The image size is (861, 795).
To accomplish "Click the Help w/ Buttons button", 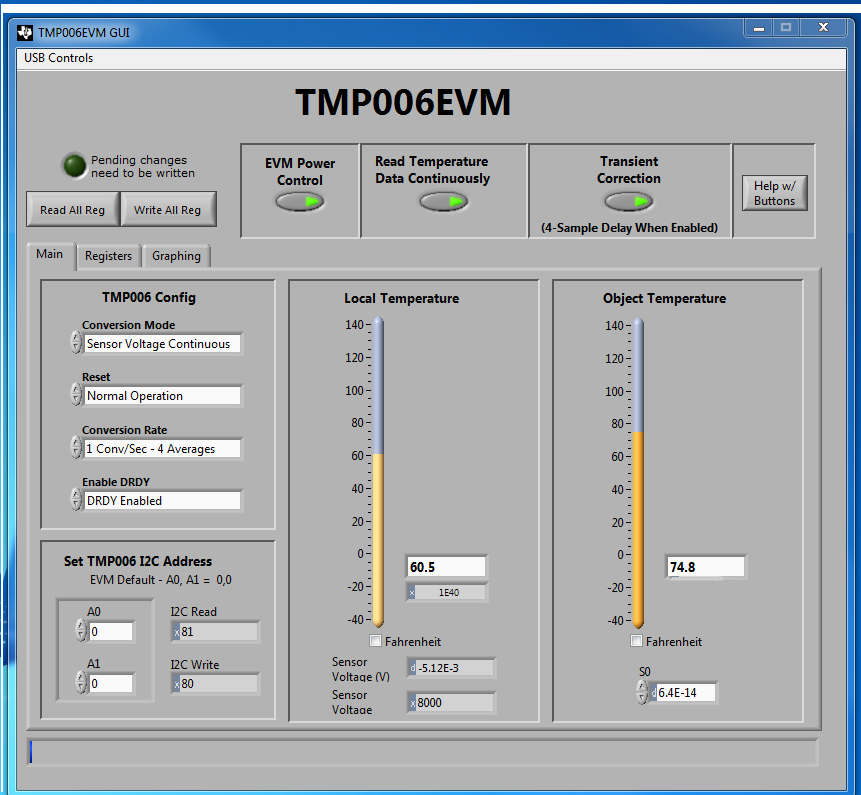I will [774, 193].
